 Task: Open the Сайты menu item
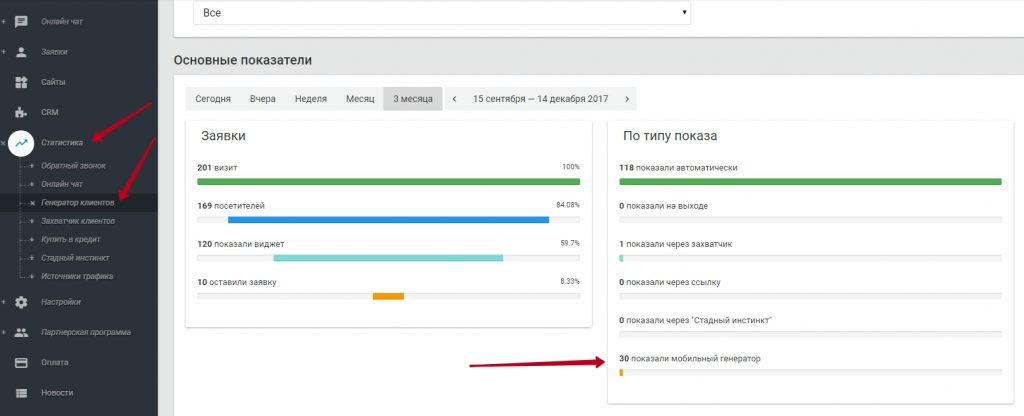(x=53, y=82)
